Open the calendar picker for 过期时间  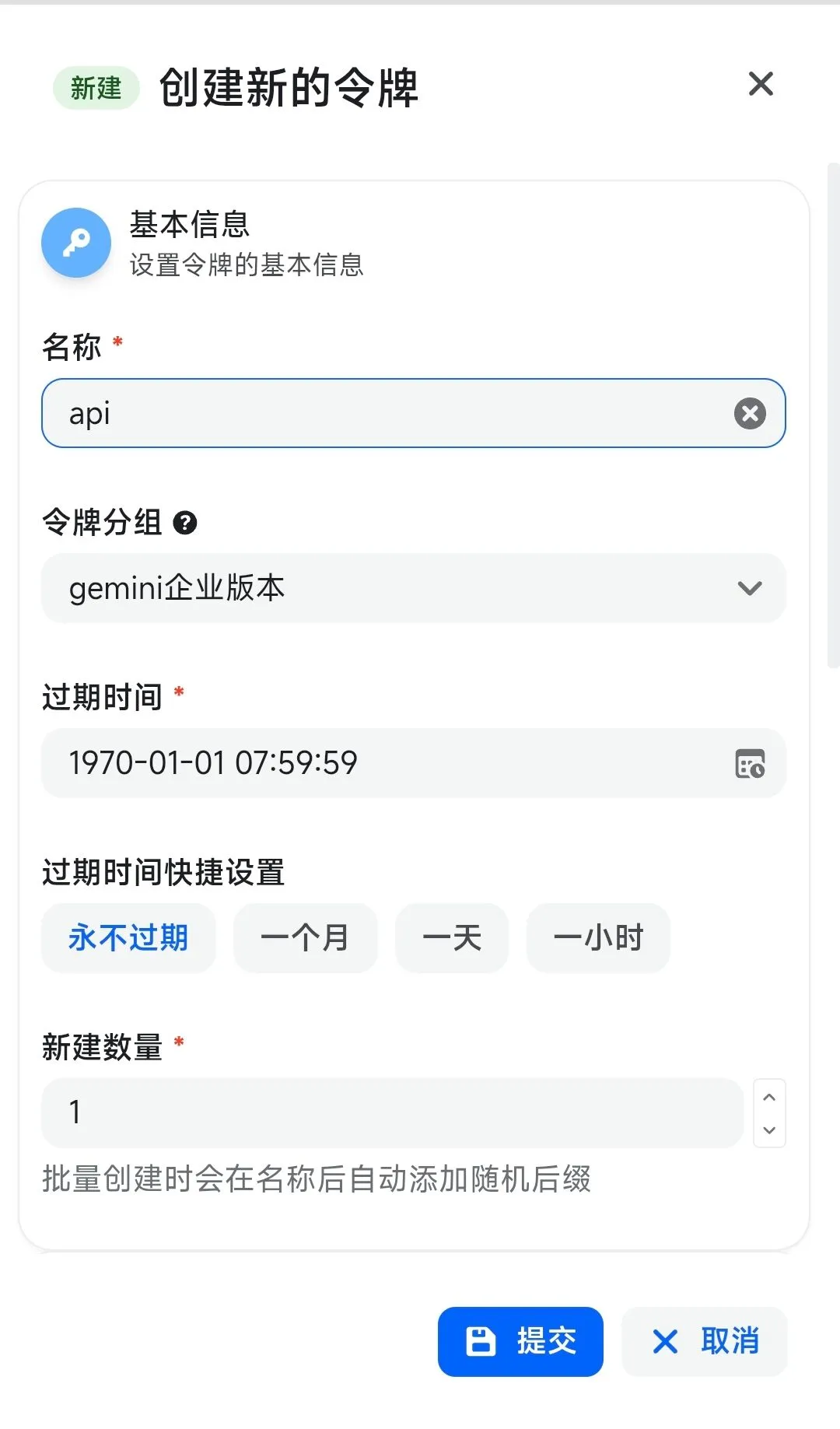coord(751,764)
